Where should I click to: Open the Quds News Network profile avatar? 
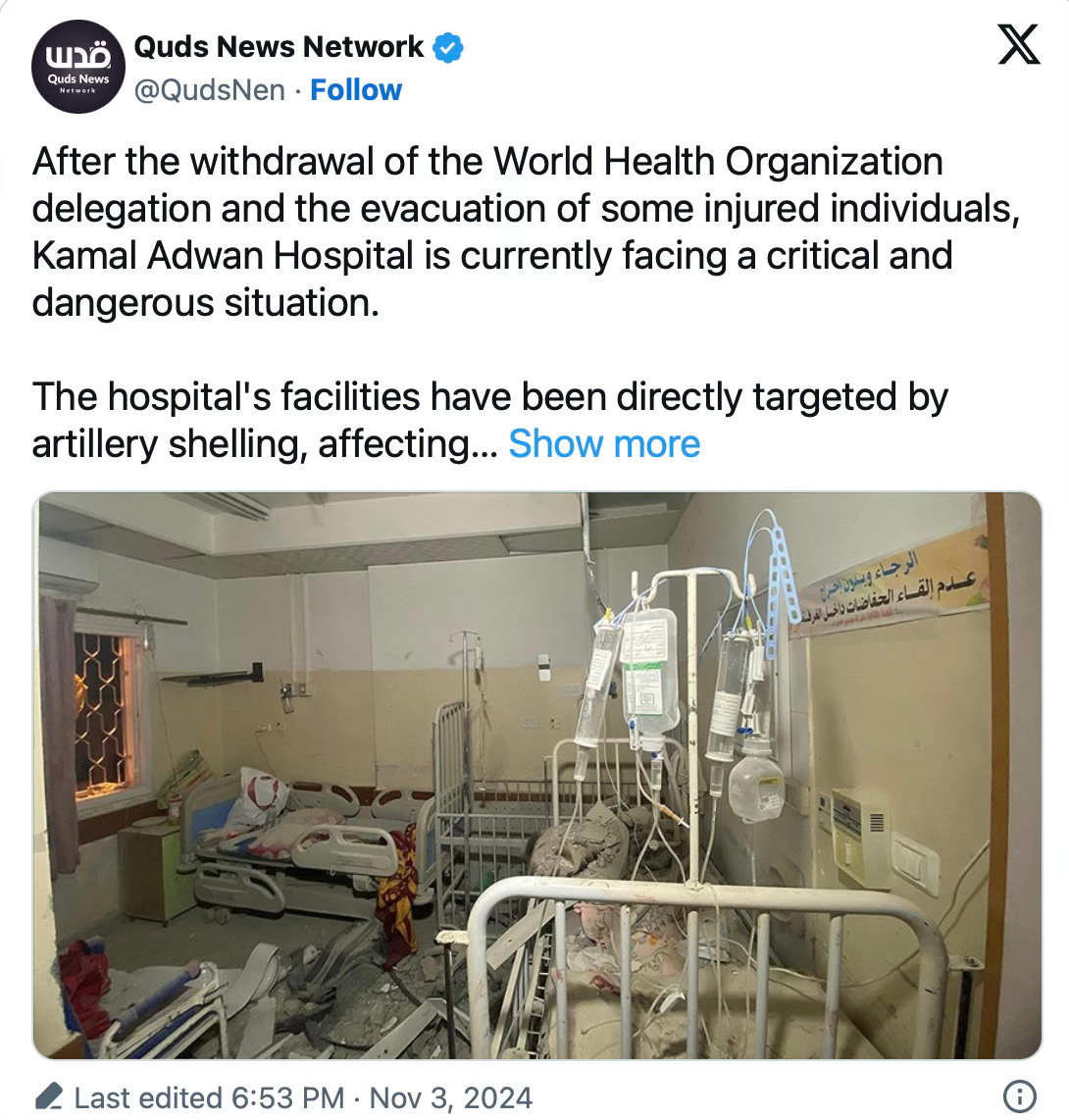[x=77, y=67]
